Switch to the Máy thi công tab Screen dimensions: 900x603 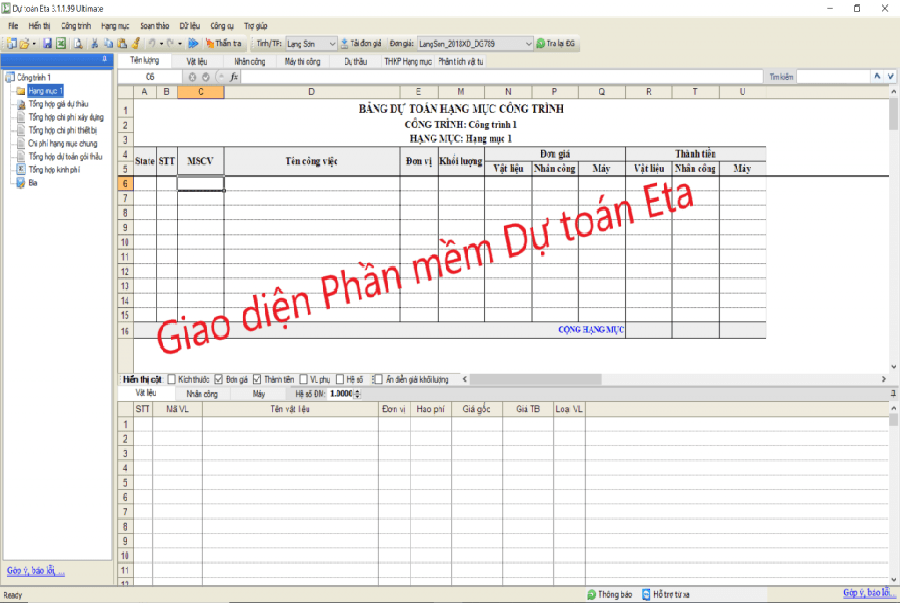(302, 61)
